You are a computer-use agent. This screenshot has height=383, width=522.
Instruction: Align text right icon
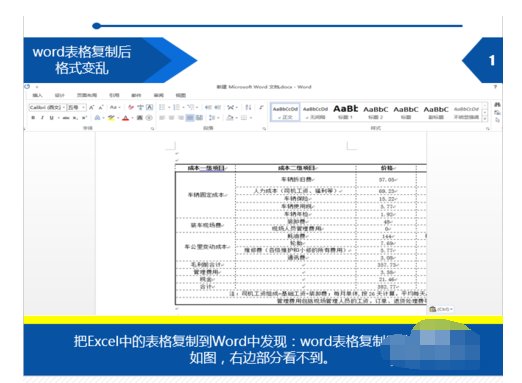181,118
